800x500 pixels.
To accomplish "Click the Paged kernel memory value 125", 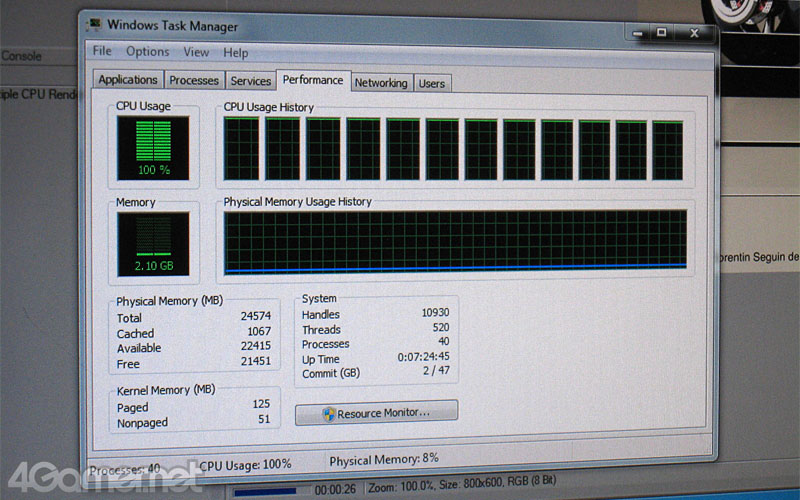I will pyautogui.click(x=261, y=404).
